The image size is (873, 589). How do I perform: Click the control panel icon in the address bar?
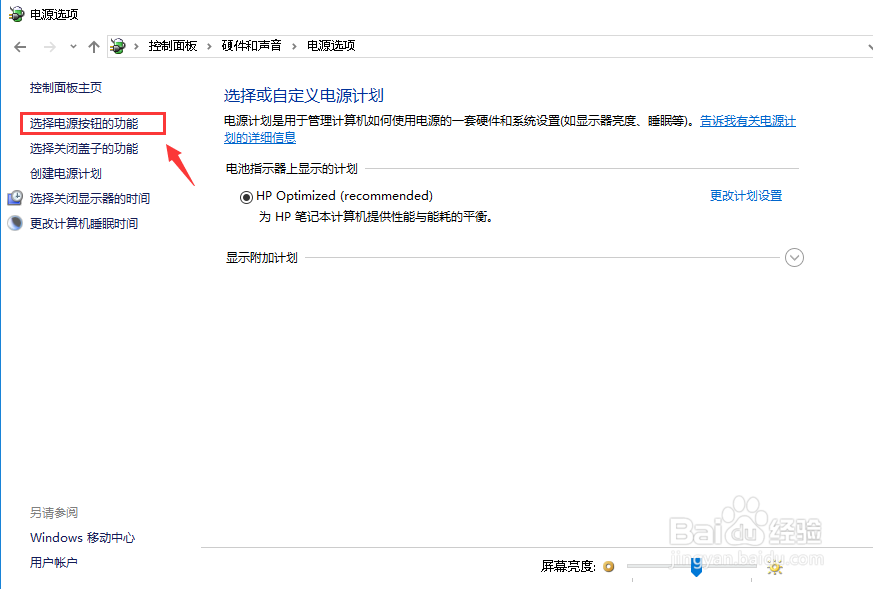click(117, 45)
